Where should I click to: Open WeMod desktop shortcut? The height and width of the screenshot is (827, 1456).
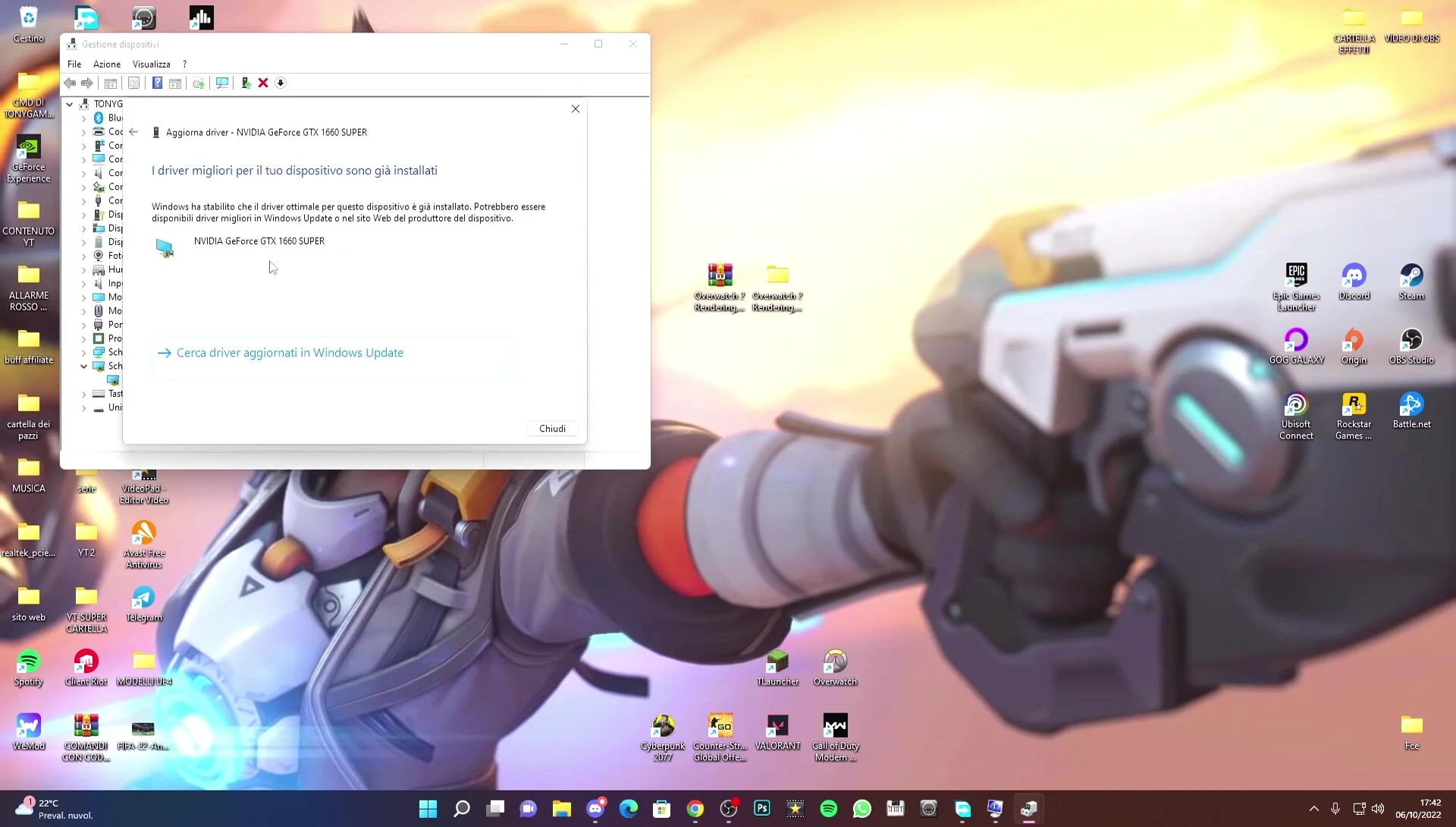point(29,732)
